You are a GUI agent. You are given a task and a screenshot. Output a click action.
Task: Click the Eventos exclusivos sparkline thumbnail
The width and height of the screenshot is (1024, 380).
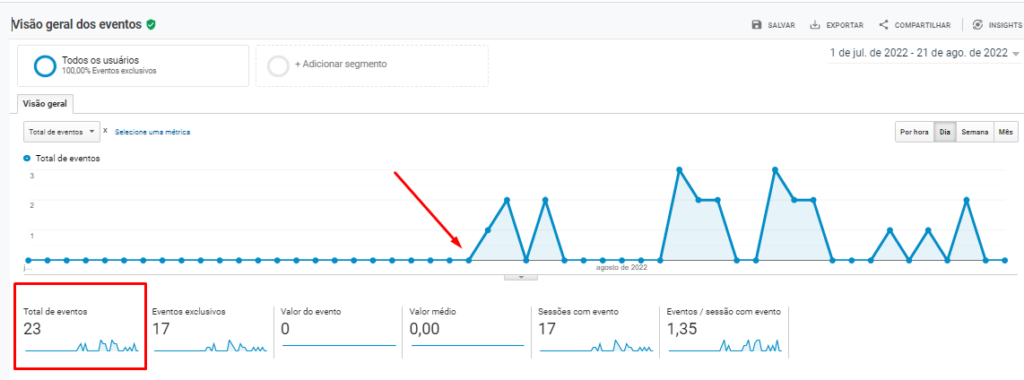[x=210, y=346]
